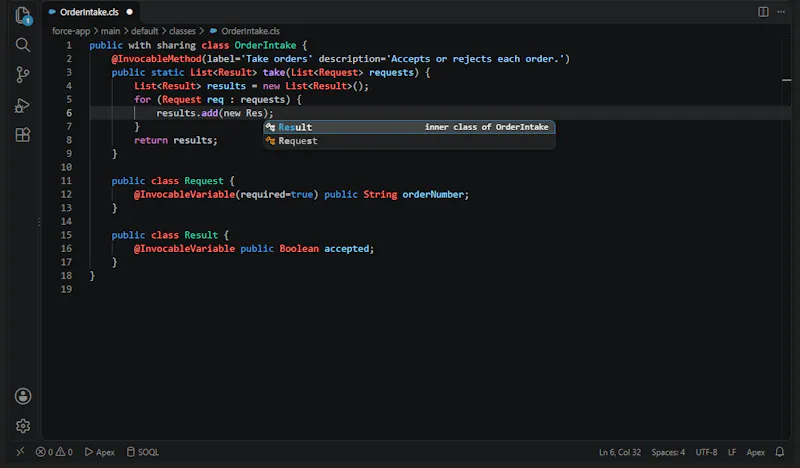Open the errors and warnings count in the status bar
The height and width of the screenshot is (468, 800).
pyautogui.click(x=54, y=452)
